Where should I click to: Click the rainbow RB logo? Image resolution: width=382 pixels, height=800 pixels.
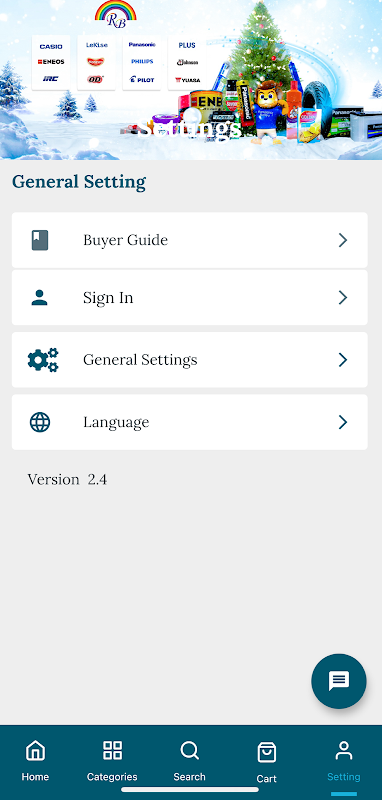tap(116, 14)
